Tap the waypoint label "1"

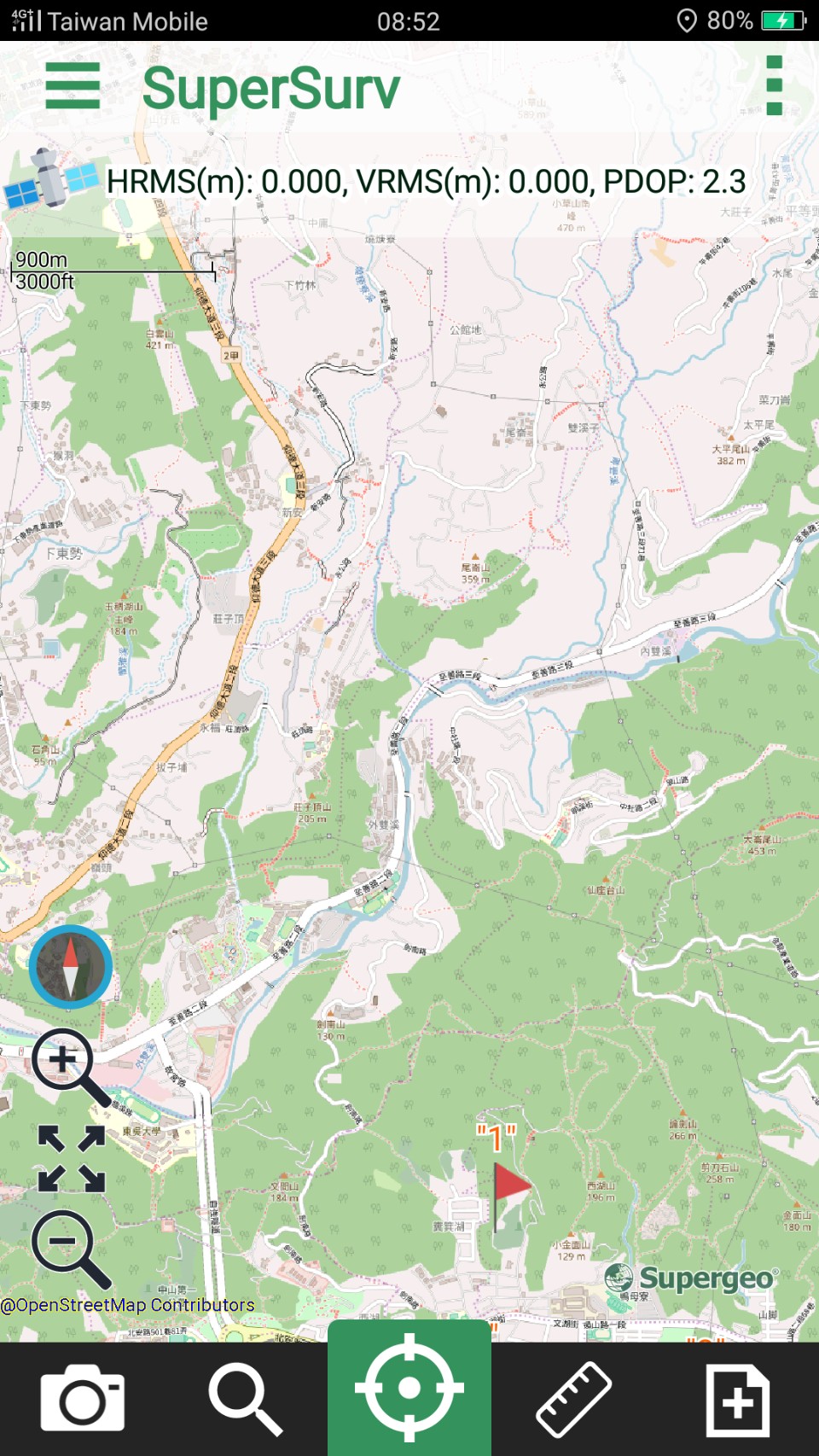(497, 1139)
